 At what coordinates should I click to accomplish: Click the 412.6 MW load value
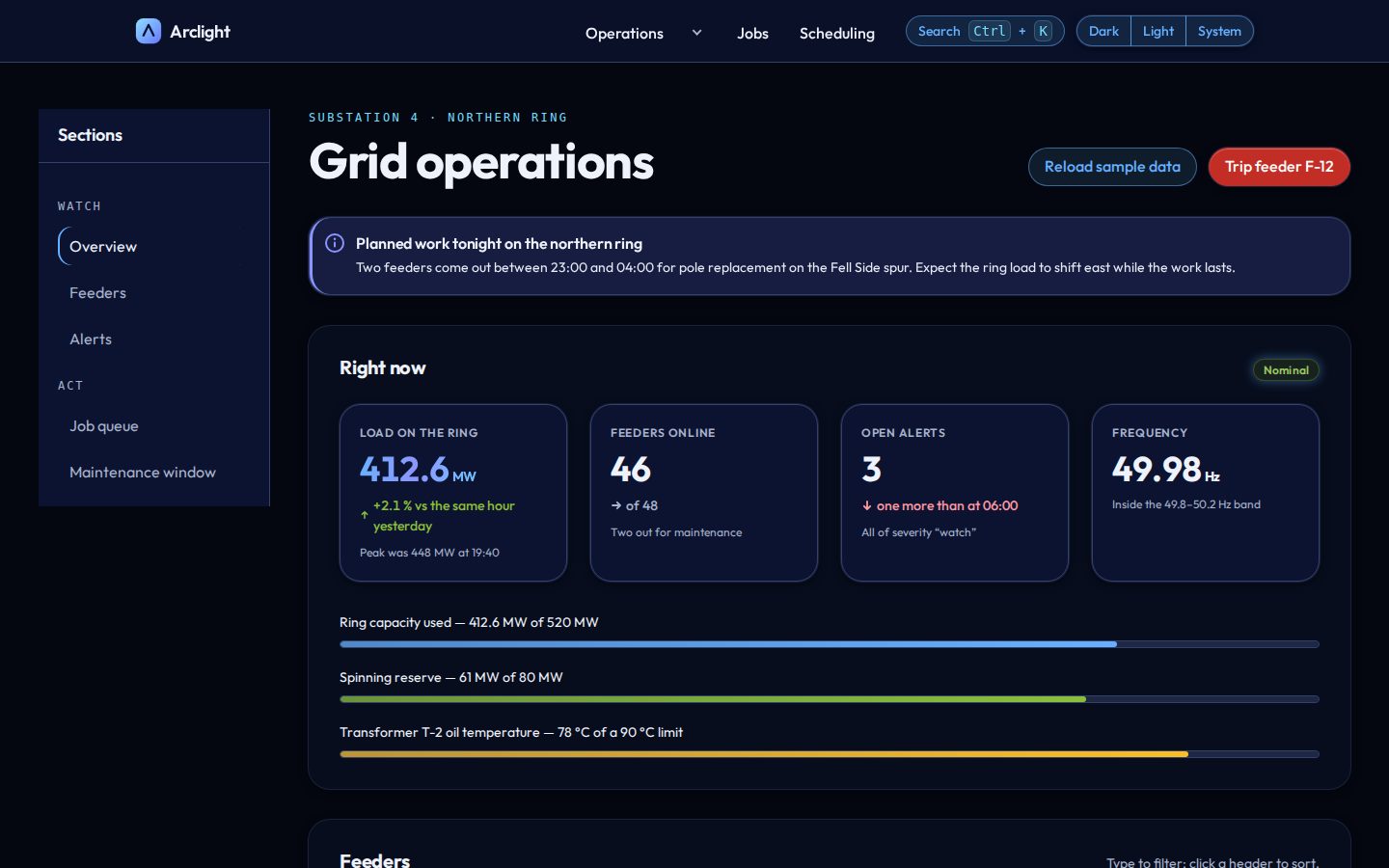pos(418,470)
